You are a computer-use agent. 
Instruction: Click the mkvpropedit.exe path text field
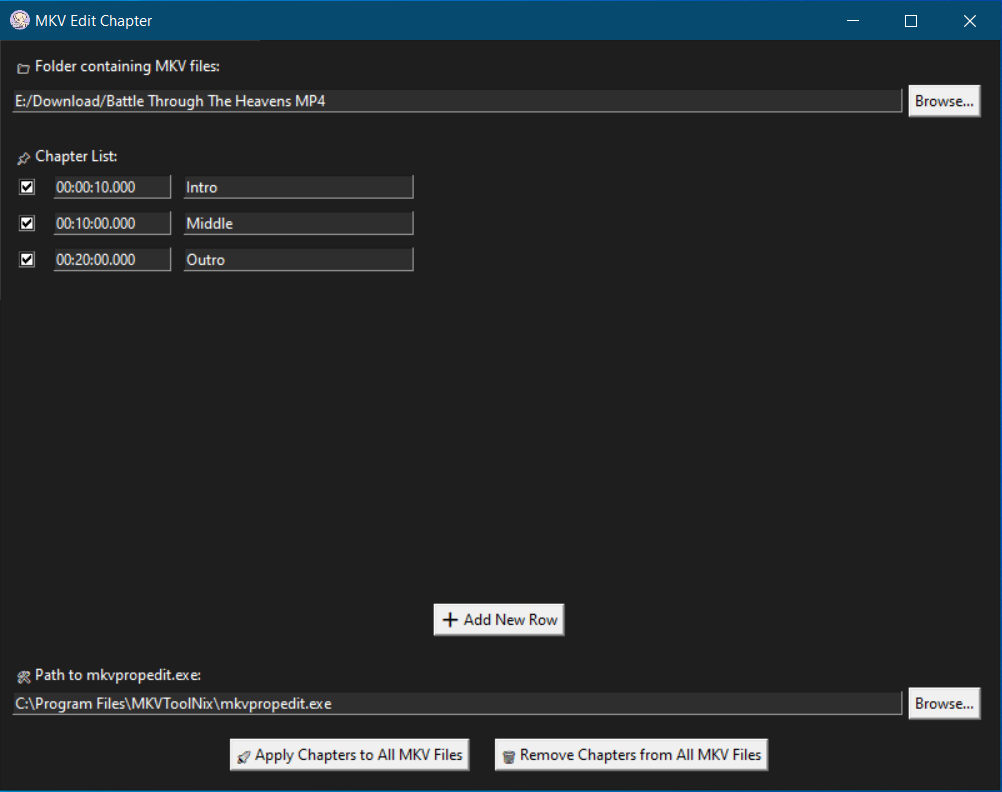[457, 703]
